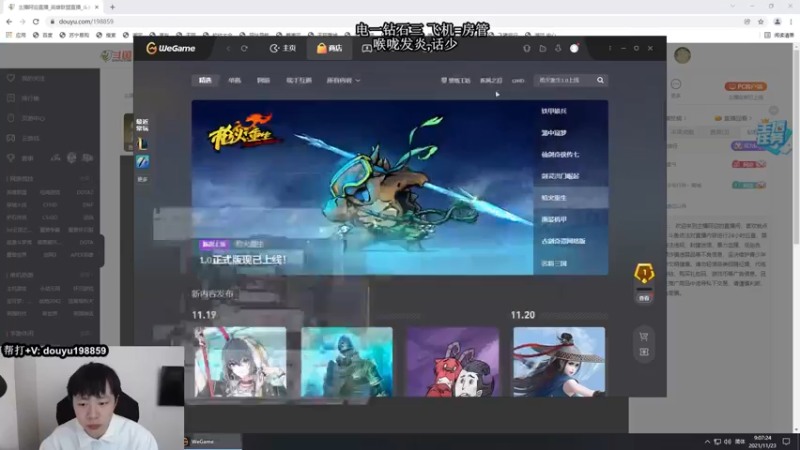
Task: Switch to the 商店 store tab
Action: [329, 48]
